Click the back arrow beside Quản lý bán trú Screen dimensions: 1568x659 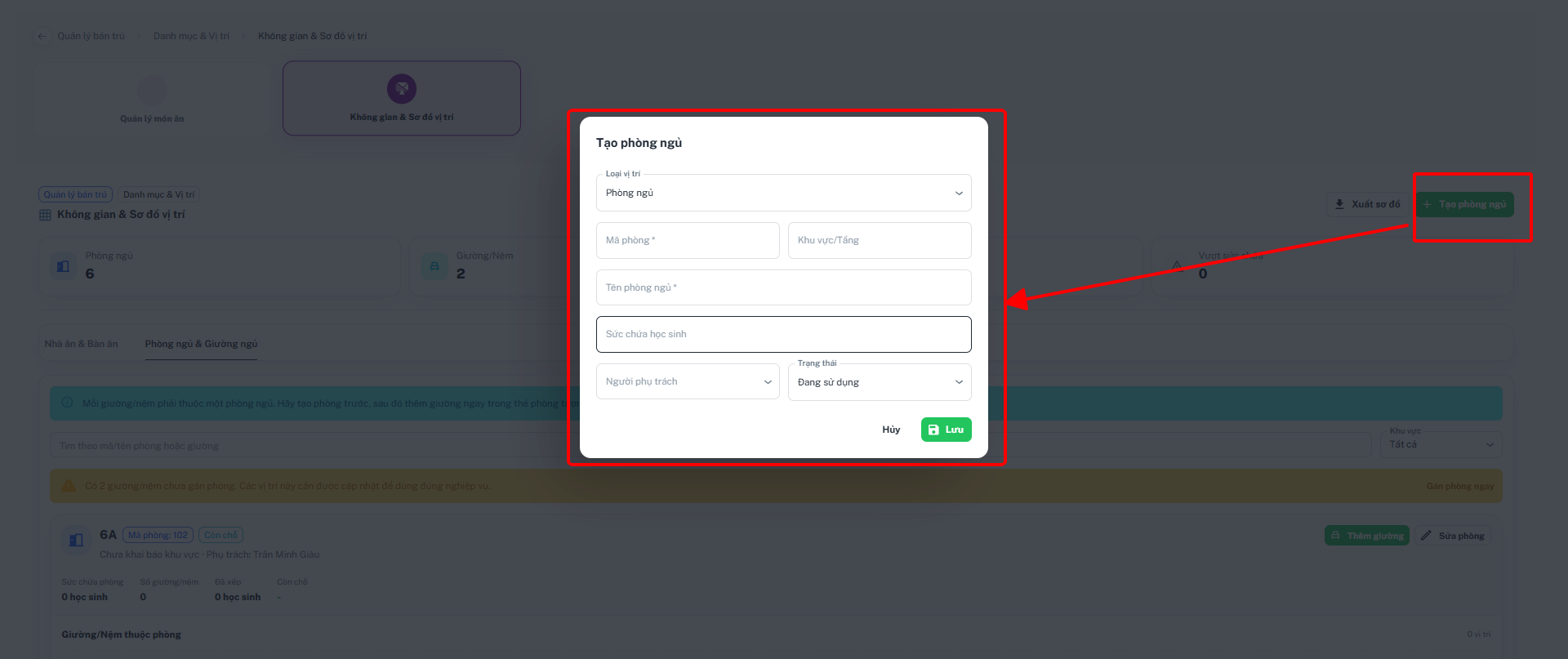point(42,36)
